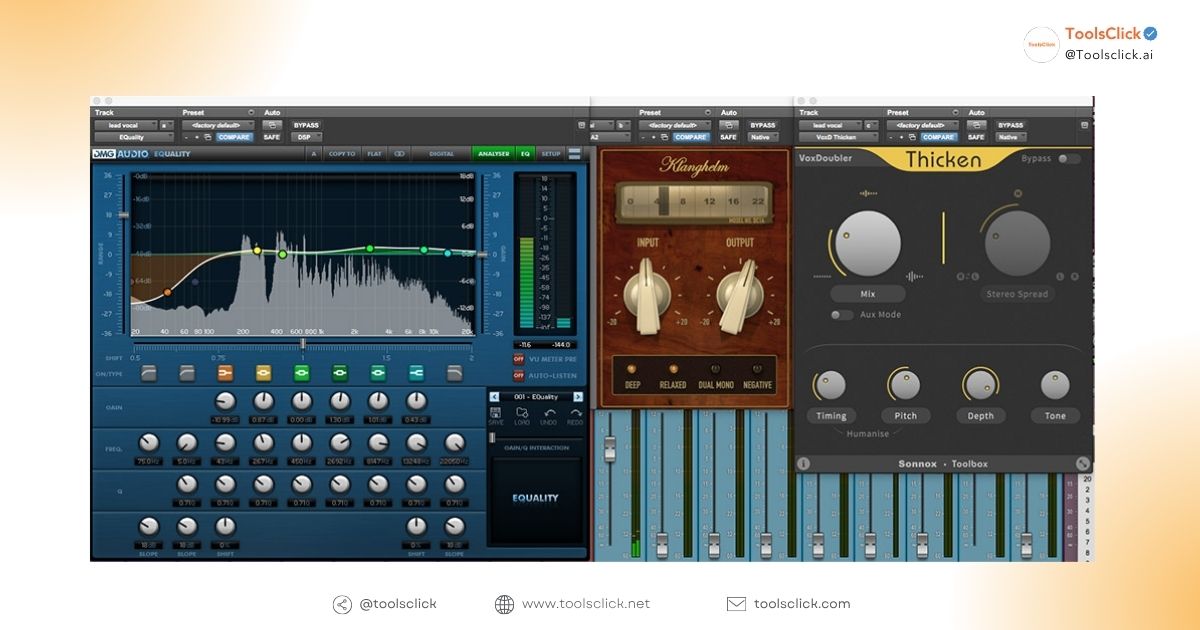The width and height of the screenshot is (1200, 630).
Task: Open the lead vocal dropdown in VoxDoubler window
Action: 829,125
